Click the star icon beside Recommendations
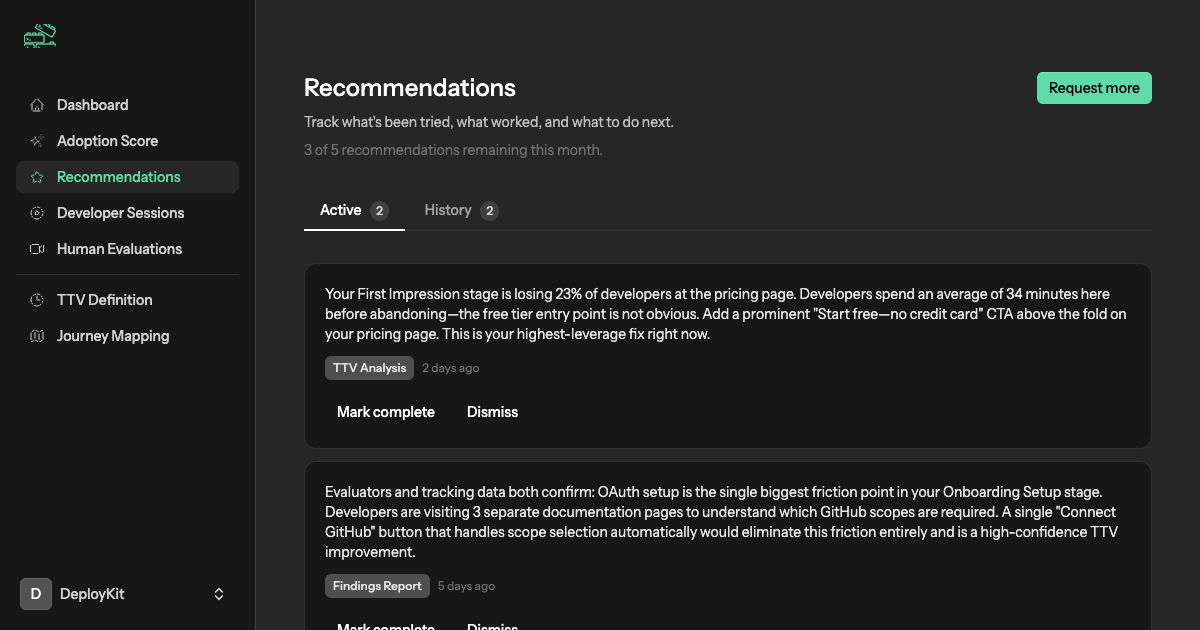 [37, 176]
